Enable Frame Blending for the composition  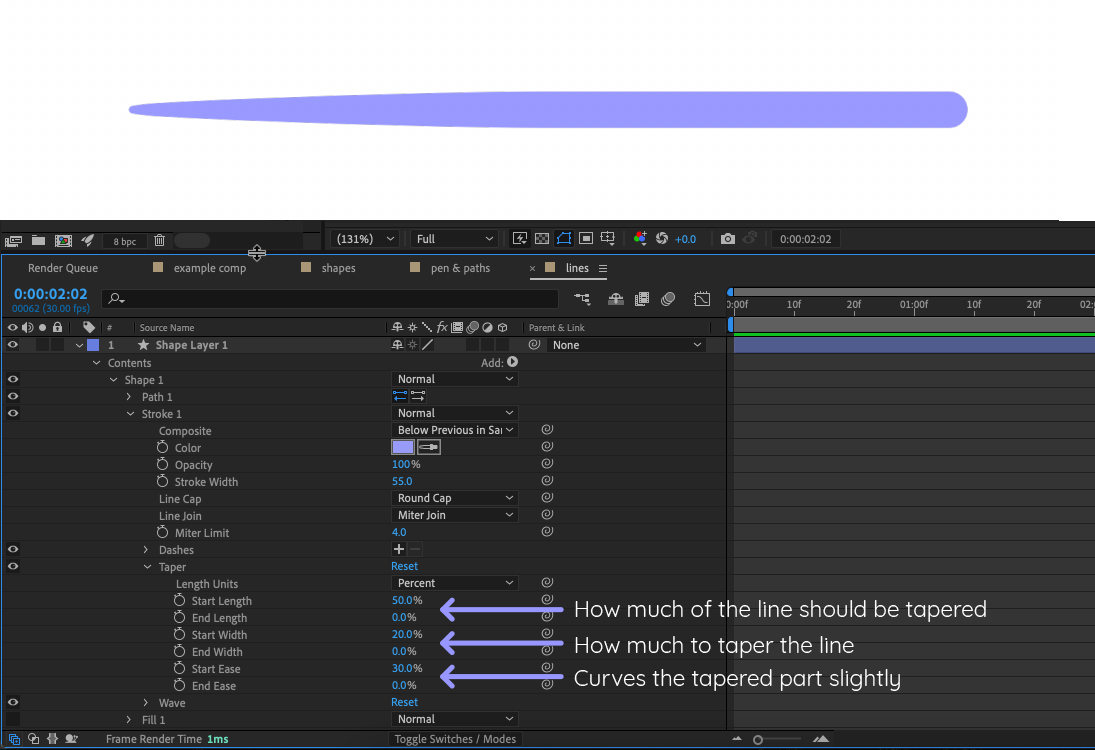pos(641,300)
